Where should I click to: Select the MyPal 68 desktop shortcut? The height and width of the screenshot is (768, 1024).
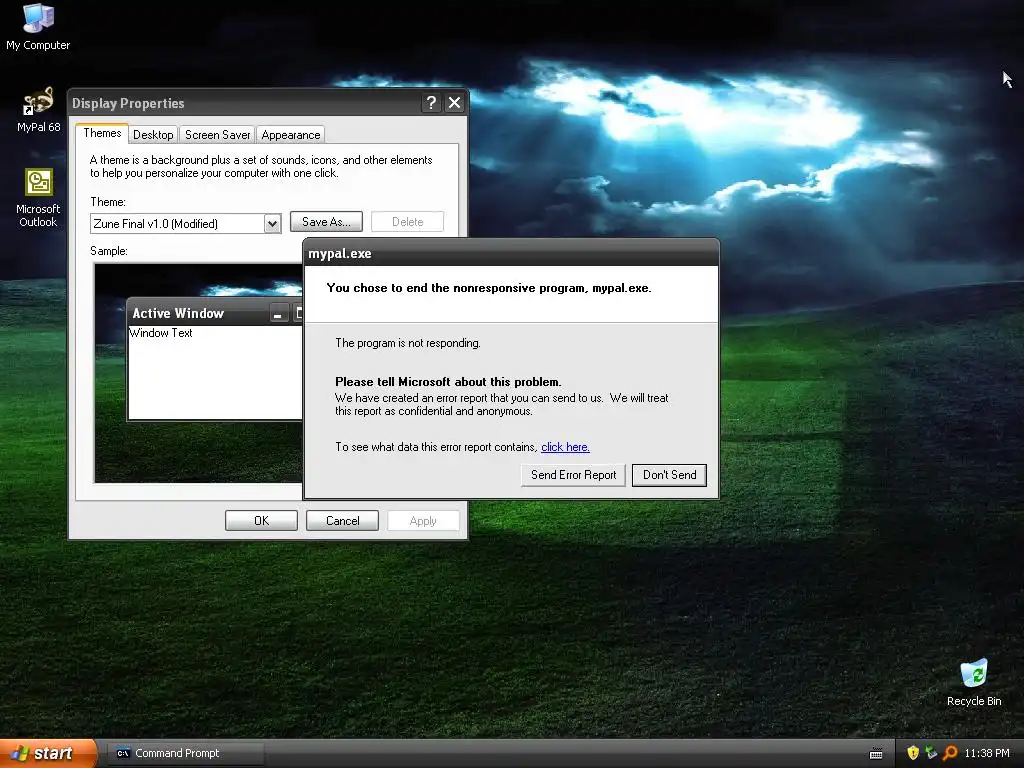[38, 110]
